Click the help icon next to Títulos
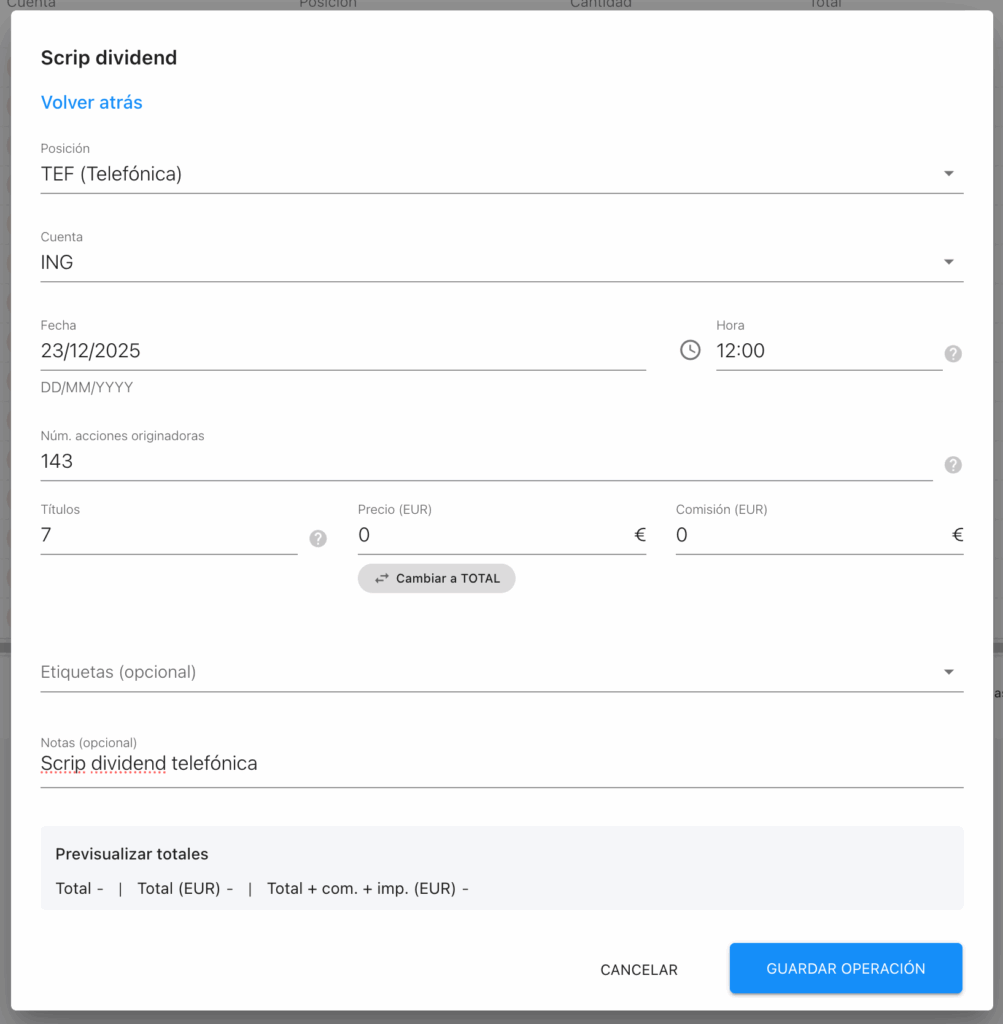Image resolution: width=1003 pixels, height=1024 pixels. 318,538
